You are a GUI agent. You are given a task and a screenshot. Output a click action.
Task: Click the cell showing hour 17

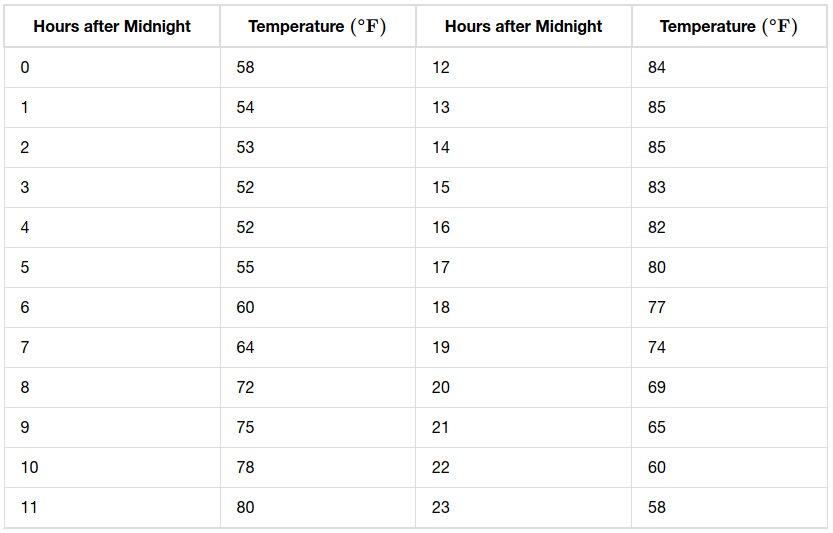pyautogui.click(x=524, y=267)
